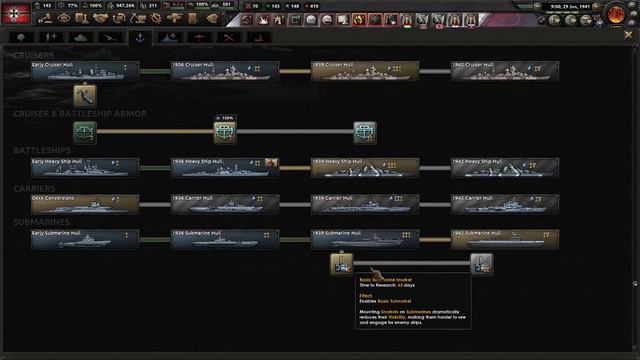Viewport: 640px width, 360px height.
Task: Select 1936 Carrier Hull technology
Action: click(225, 204)
